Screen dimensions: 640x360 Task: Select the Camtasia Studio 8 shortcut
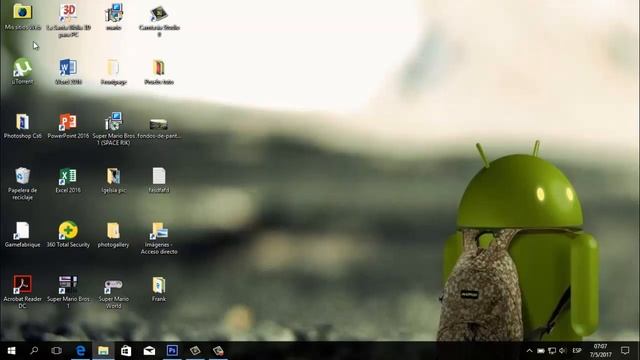(x=159, y=20)
